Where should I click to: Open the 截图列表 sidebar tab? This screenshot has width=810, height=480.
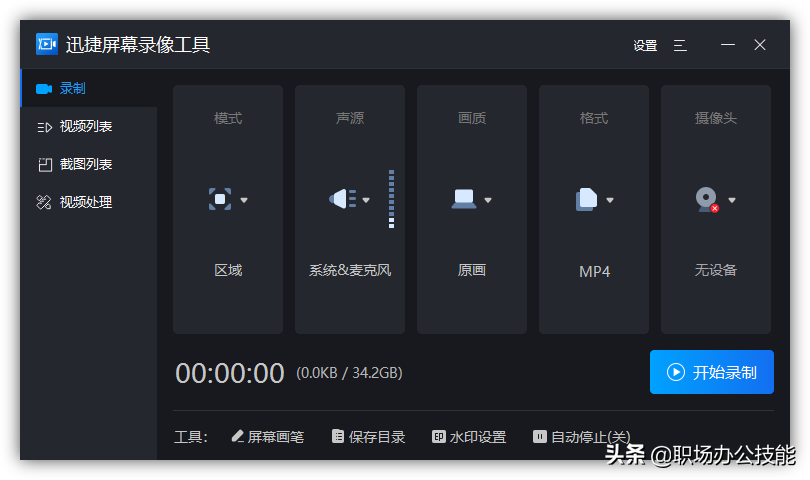[x=88, y=164]
